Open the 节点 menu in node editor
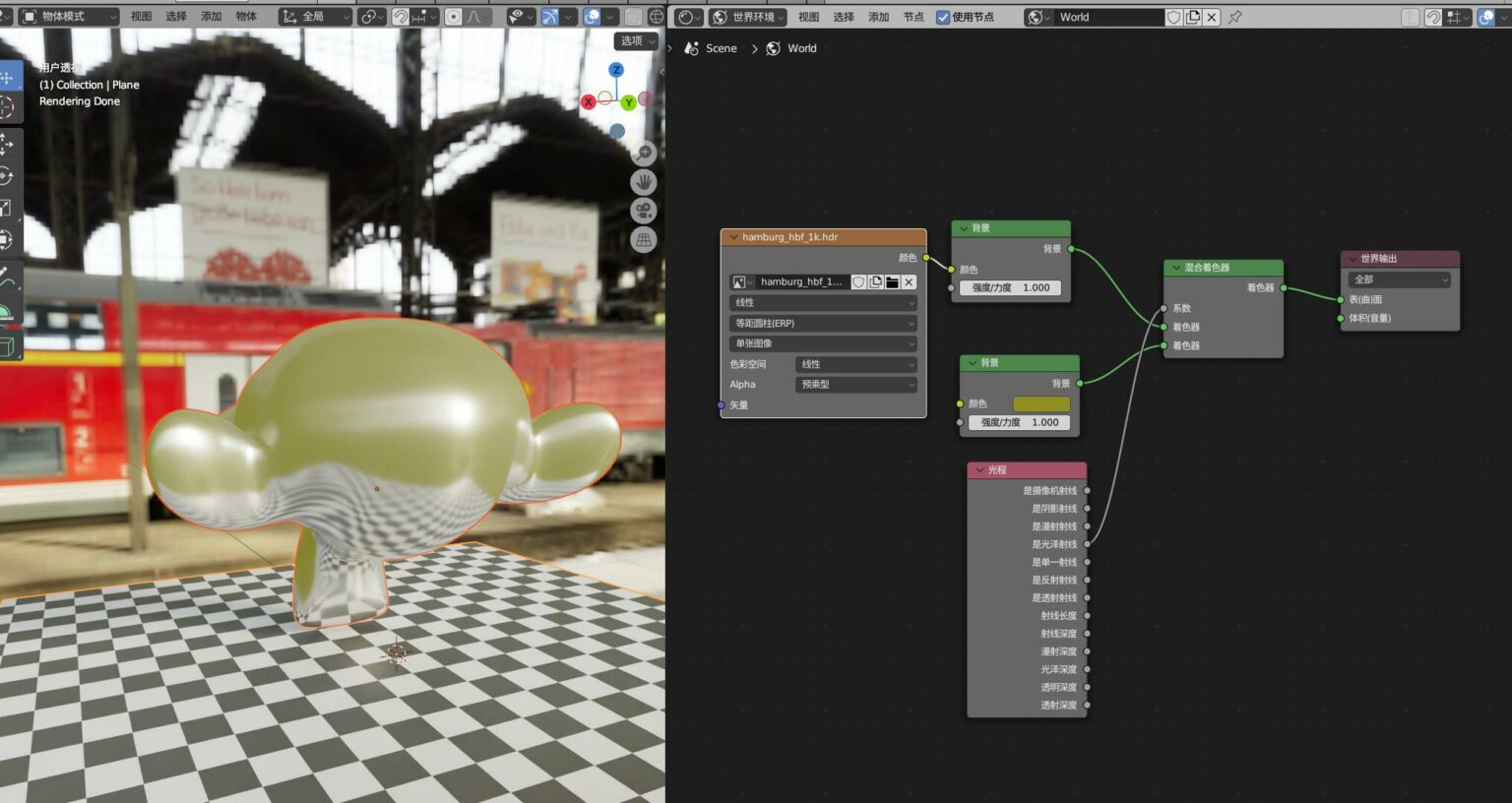1512x803 pixels. tap(913, 17)
